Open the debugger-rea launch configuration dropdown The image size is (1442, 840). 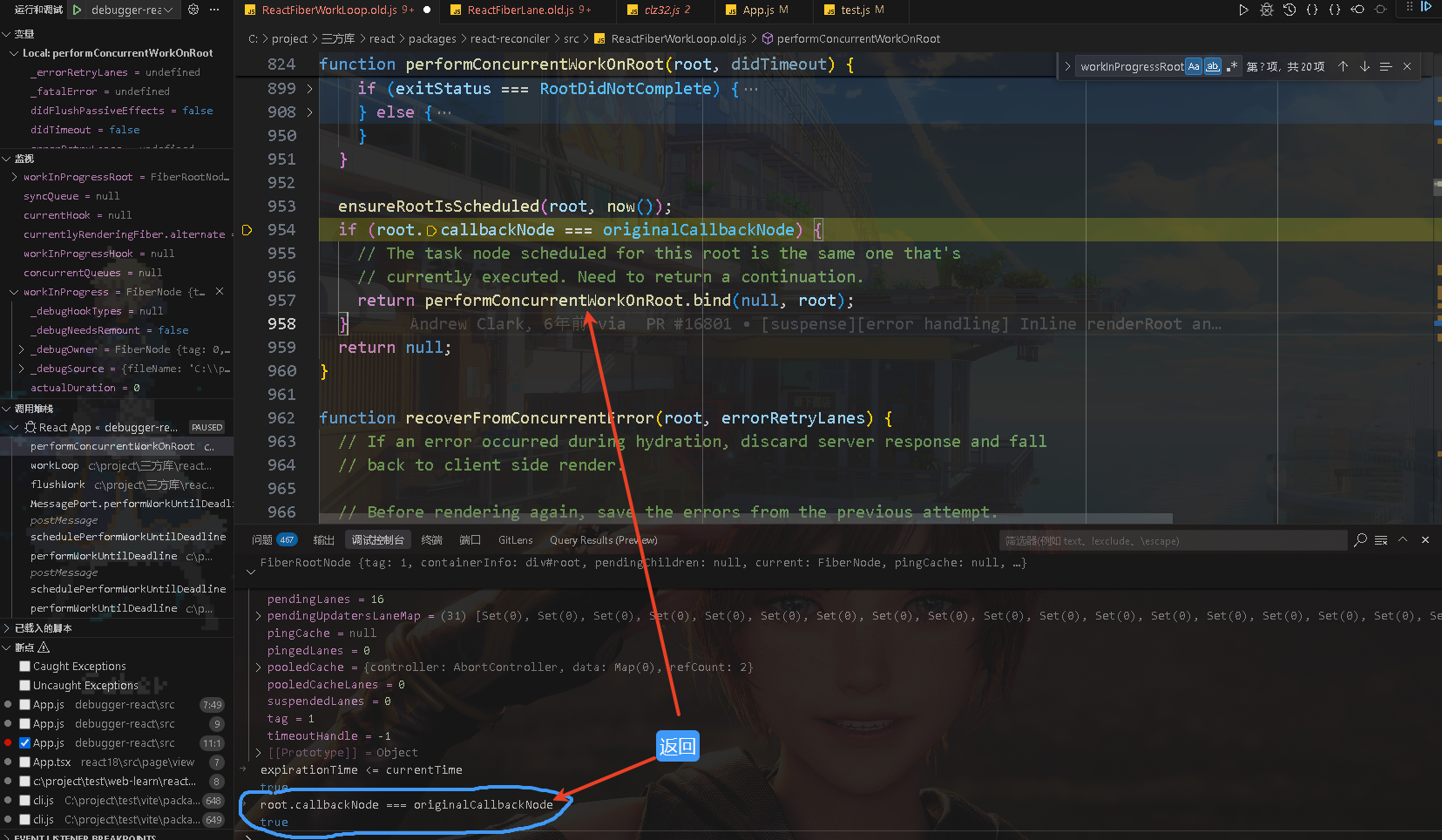(133, 10)
